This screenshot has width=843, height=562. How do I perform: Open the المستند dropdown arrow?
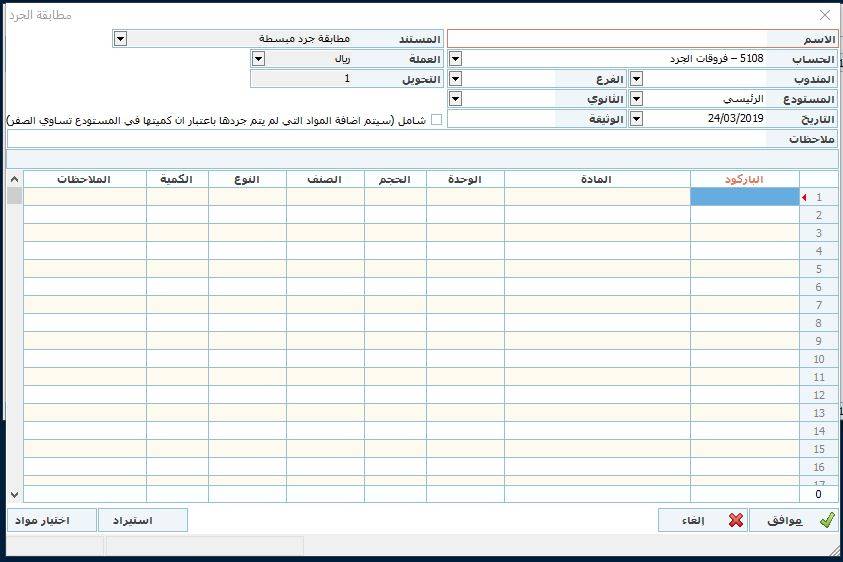coord(120,39)
